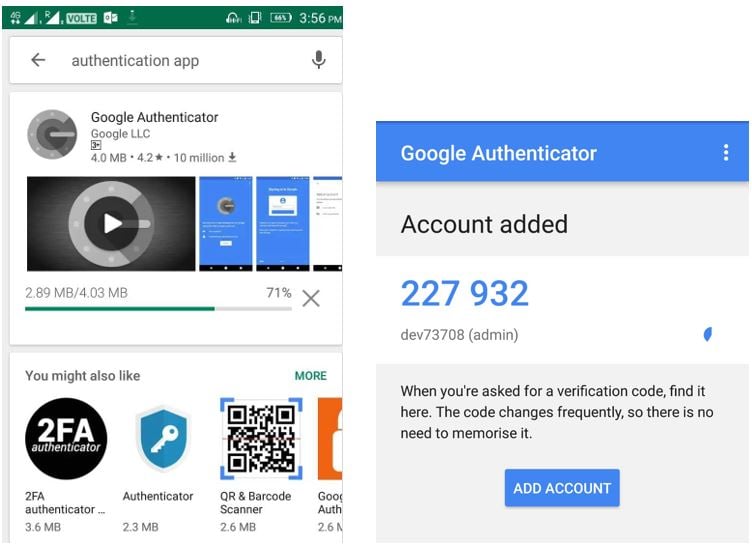Image resolution: width=752 pixels, height=546 pixels.
Task: Tap the partially visible orange app icon
Action: point(330,439)
